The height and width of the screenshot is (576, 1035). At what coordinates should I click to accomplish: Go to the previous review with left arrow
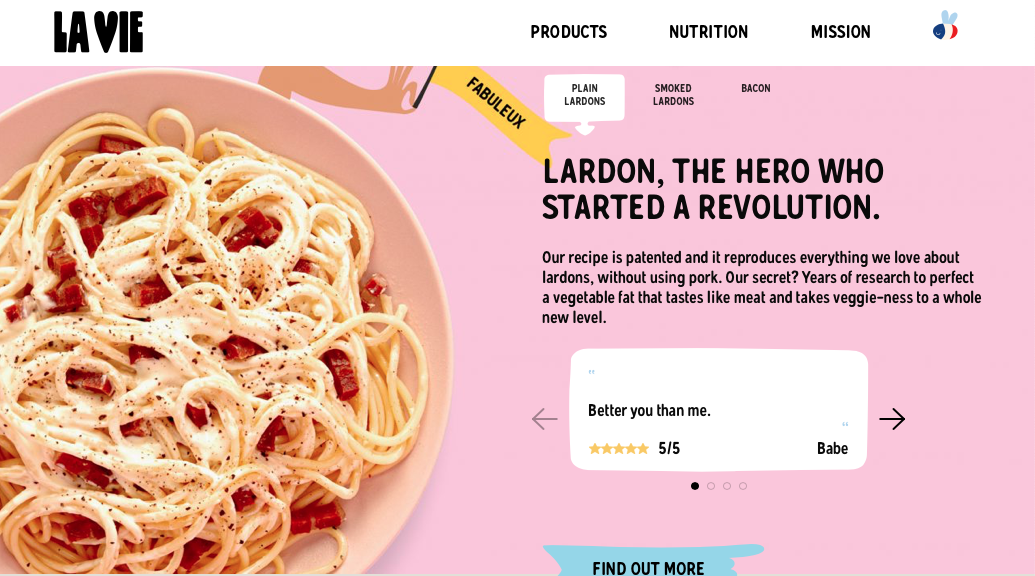coord(544,419)
